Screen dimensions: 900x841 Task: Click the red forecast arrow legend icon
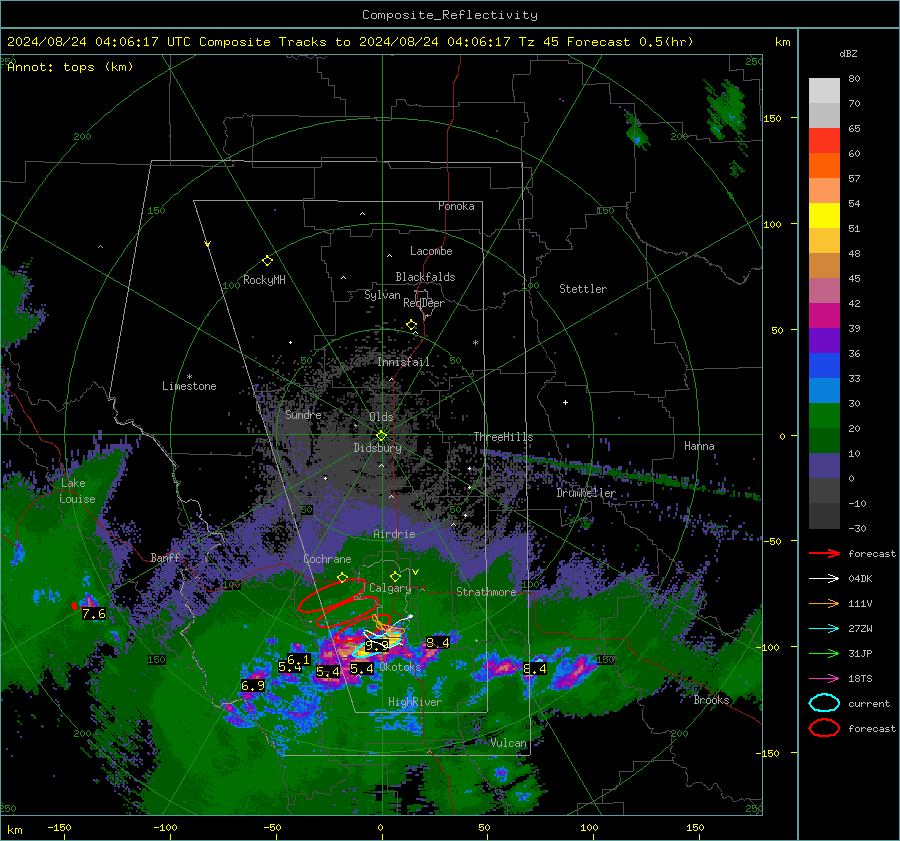(x=824, y=553)
